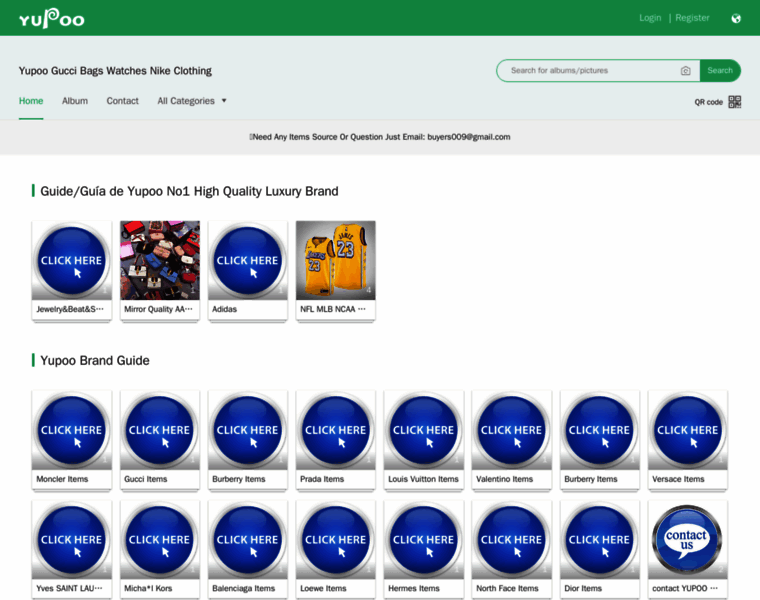Open the Adidas album thumbnail
Screen dimensions: 760x600
pyautogui.click(x=248, y=261)
